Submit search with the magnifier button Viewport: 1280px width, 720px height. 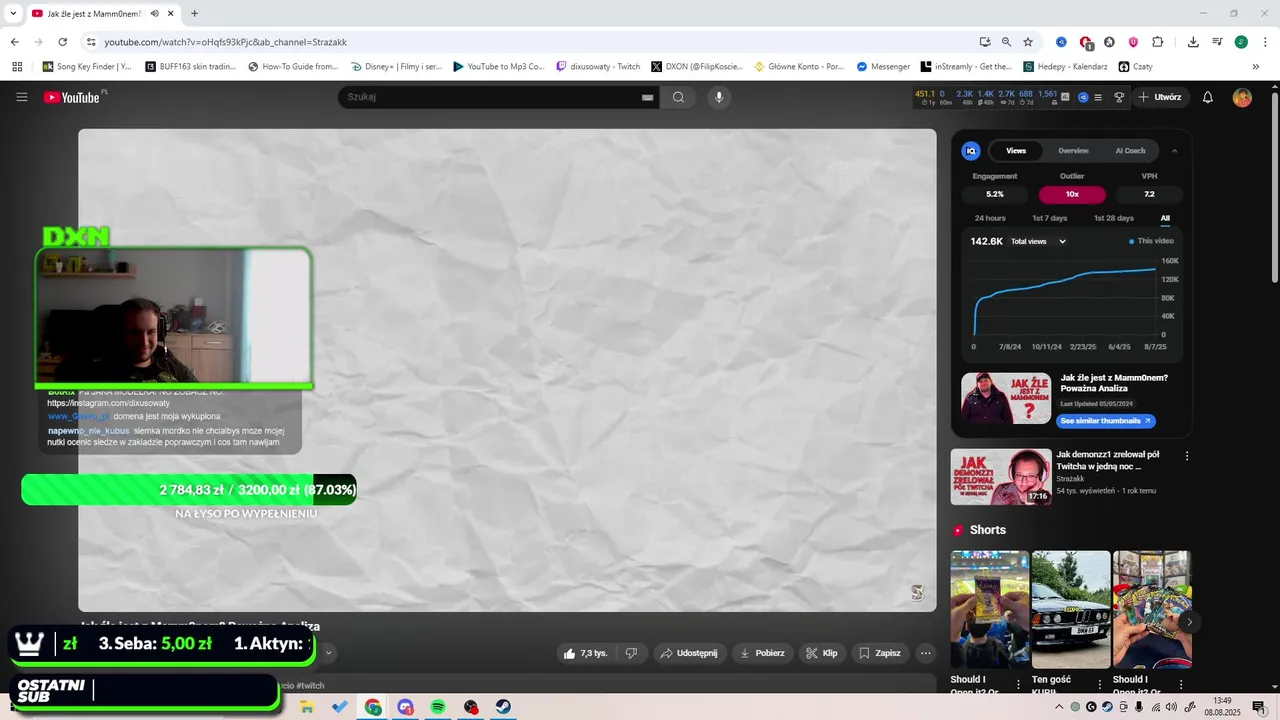[x=678, y=97]
